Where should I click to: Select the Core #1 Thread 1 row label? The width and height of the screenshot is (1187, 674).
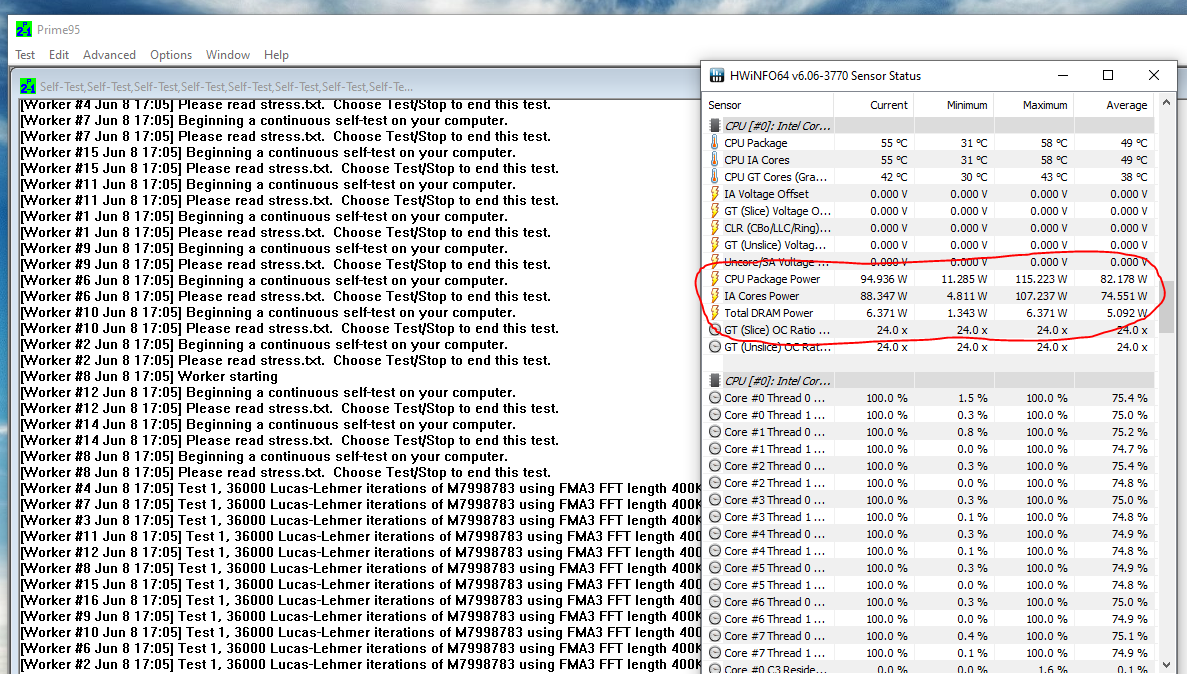pos(774,449)
